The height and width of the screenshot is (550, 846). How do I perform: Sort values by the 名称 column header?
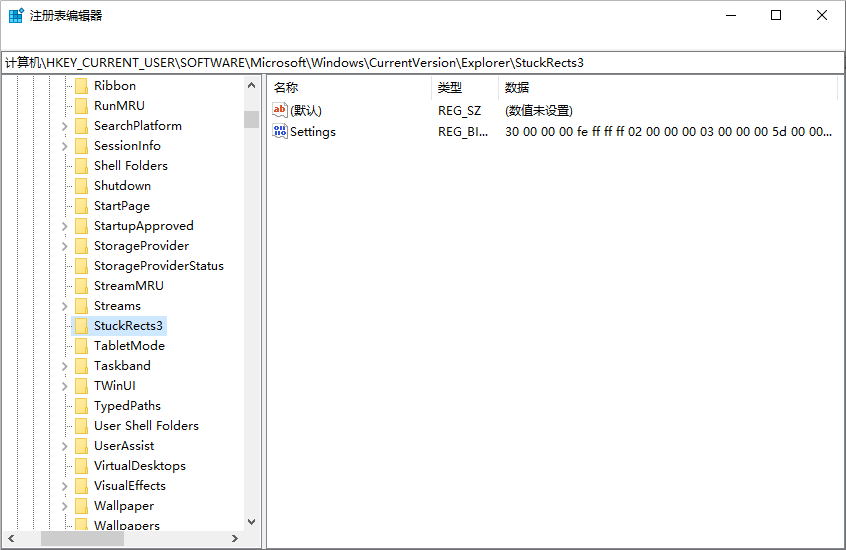pyautogui.click(x=348, y=88)
